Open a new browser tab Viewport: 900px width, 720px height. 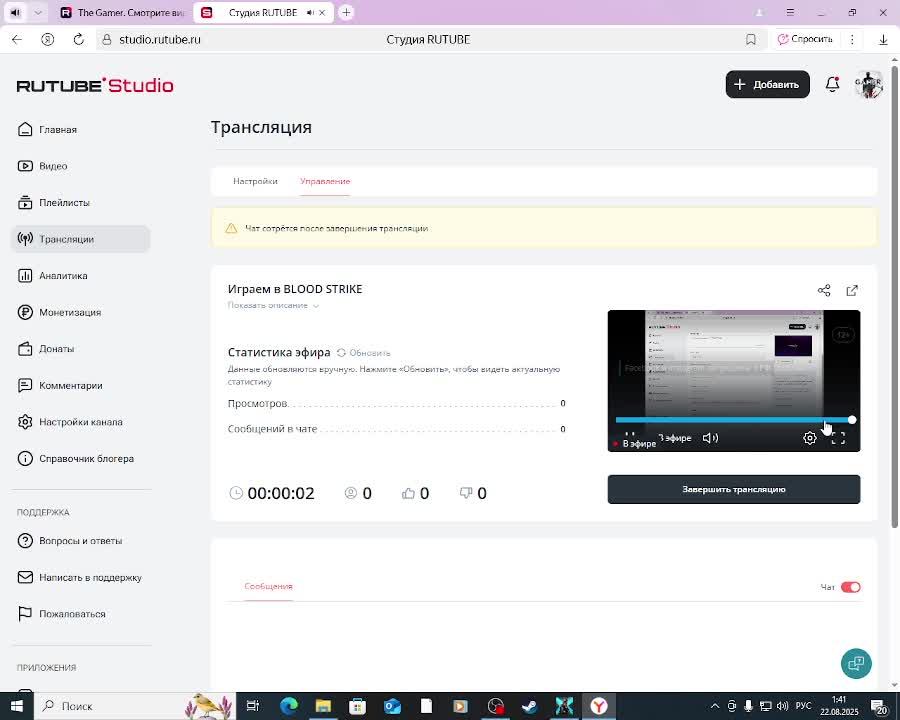pos(346,12)
